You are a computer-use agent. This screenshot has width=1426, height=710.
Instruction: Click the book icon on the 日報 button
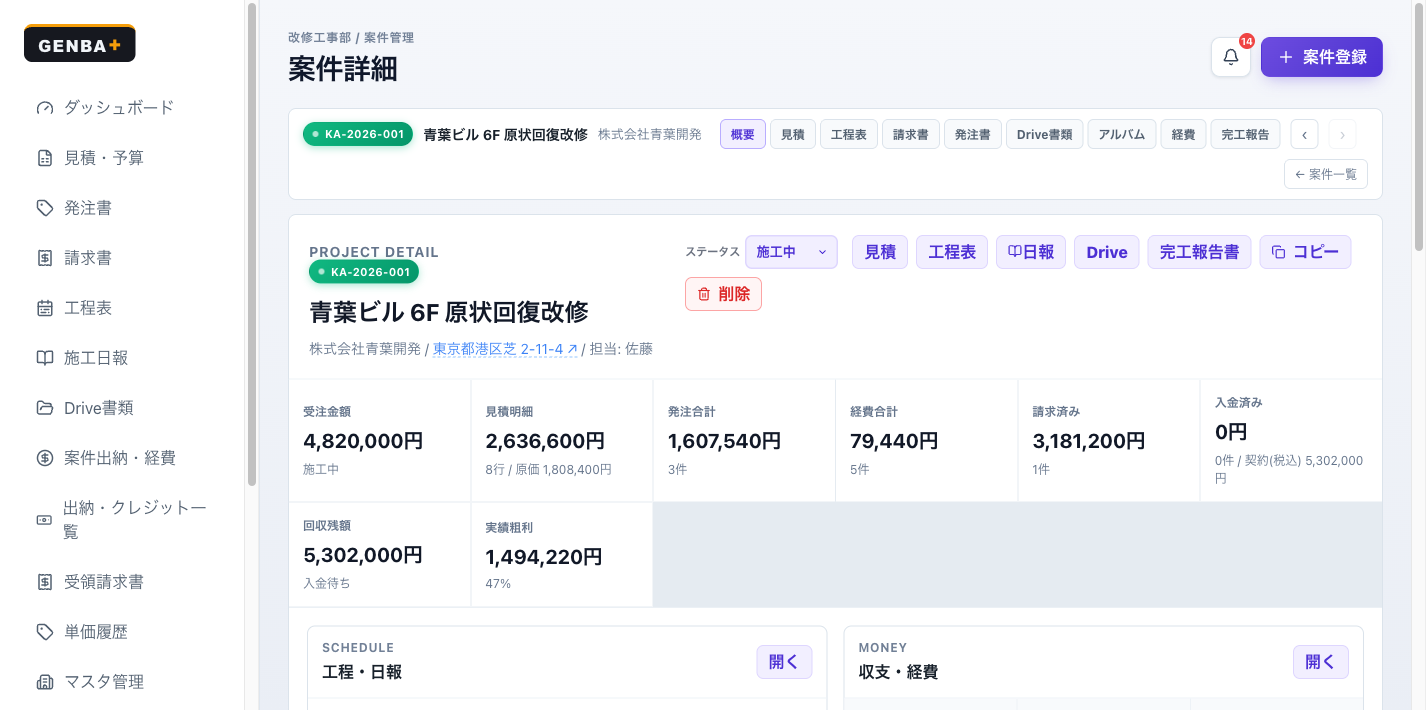pyautogui.click(x=1013, y=252)
